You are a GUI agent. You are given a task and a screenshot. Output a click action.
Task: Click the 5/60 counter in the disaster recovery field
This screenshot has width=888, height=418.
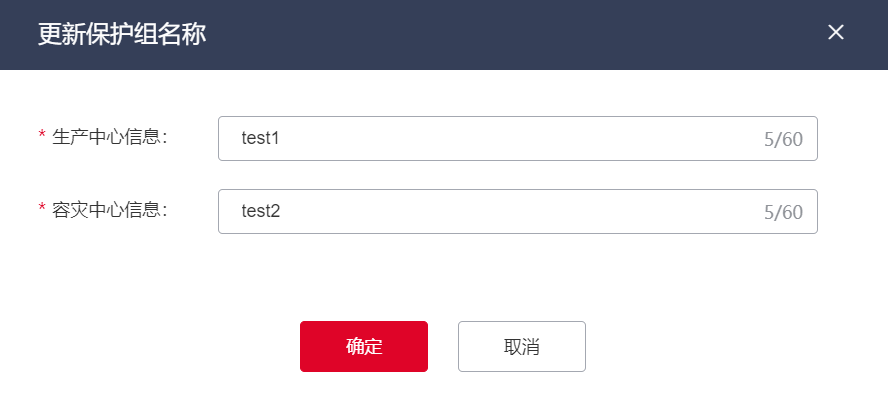click(783, 212)
